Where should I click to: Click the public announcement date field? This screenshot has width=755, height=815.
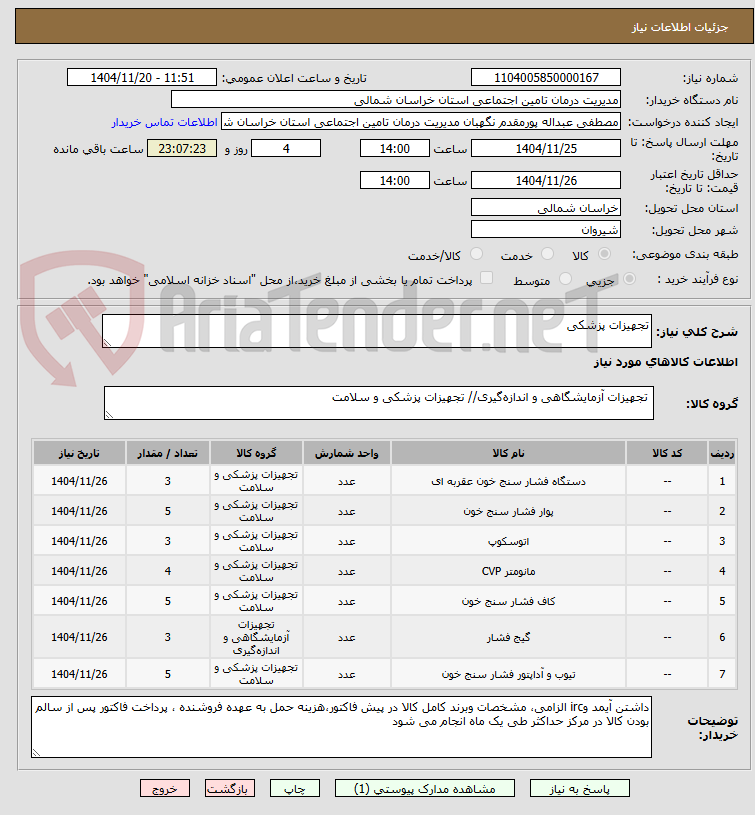coord(142,77)
